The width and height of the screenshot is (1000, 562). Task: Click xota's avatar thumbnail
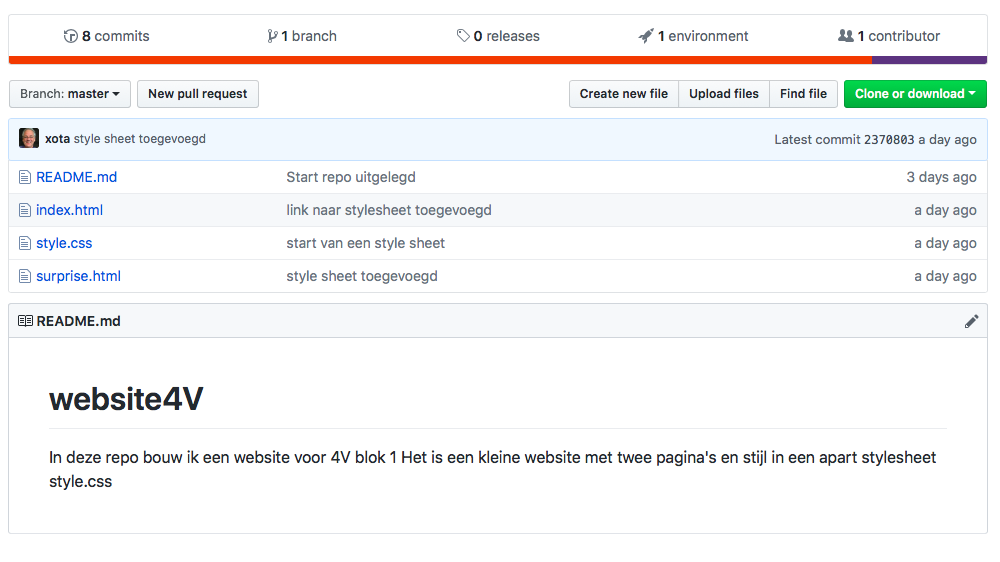pos(29,138)
